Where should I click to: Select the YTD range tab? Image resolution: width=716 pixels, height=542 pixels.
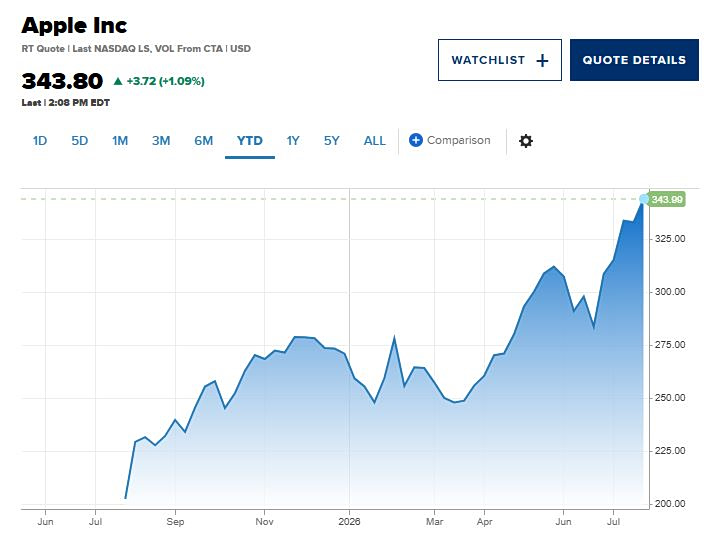click(x=250, y=141)
